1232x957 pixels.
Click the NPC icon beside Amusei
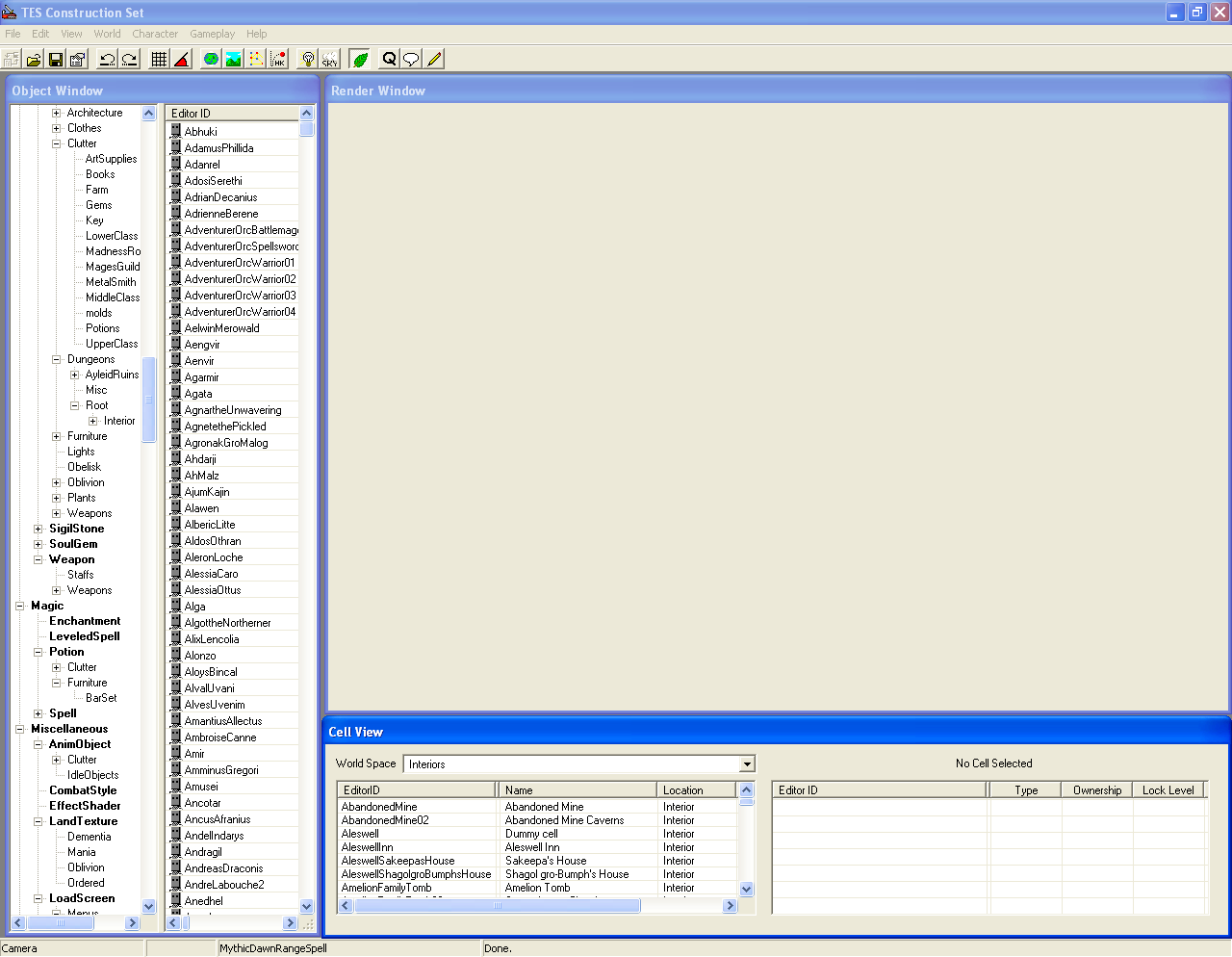coord(175,786)
